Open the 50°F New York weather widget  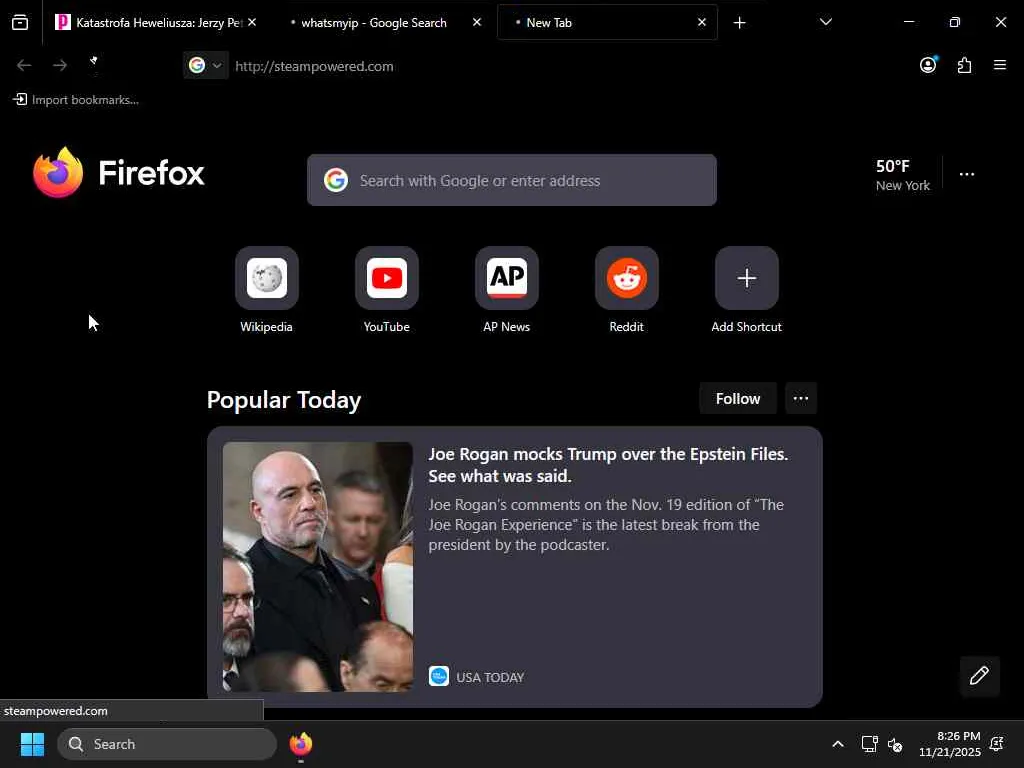coord(903,175)
